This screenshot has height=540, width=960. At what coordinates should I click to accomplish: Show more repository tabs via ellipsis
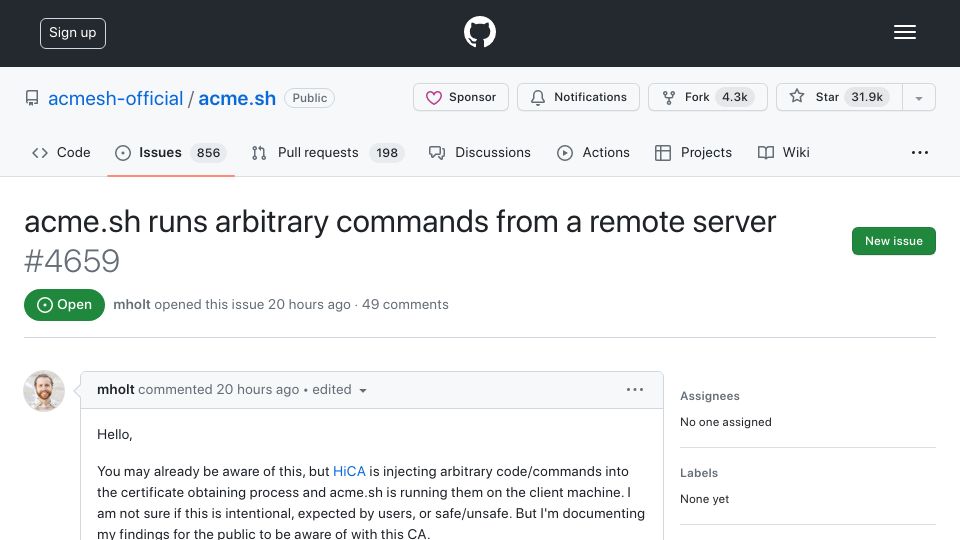click(x=920, y=152)
